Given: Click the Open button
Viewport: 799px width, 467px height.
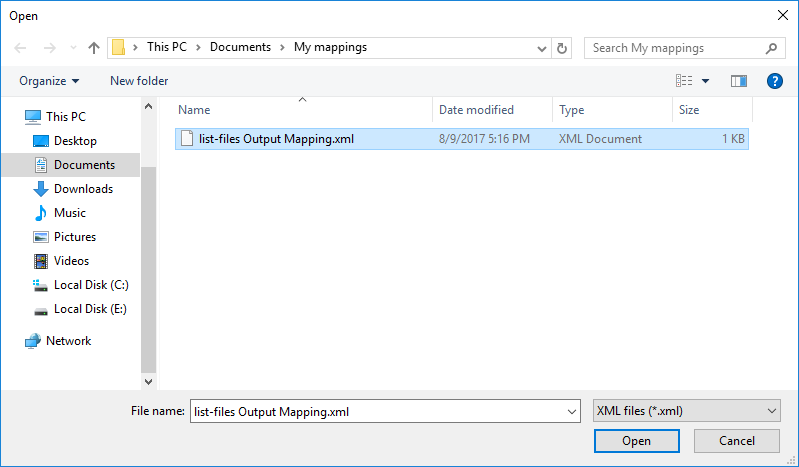Looking at the screenshot, I should point(636,441).
